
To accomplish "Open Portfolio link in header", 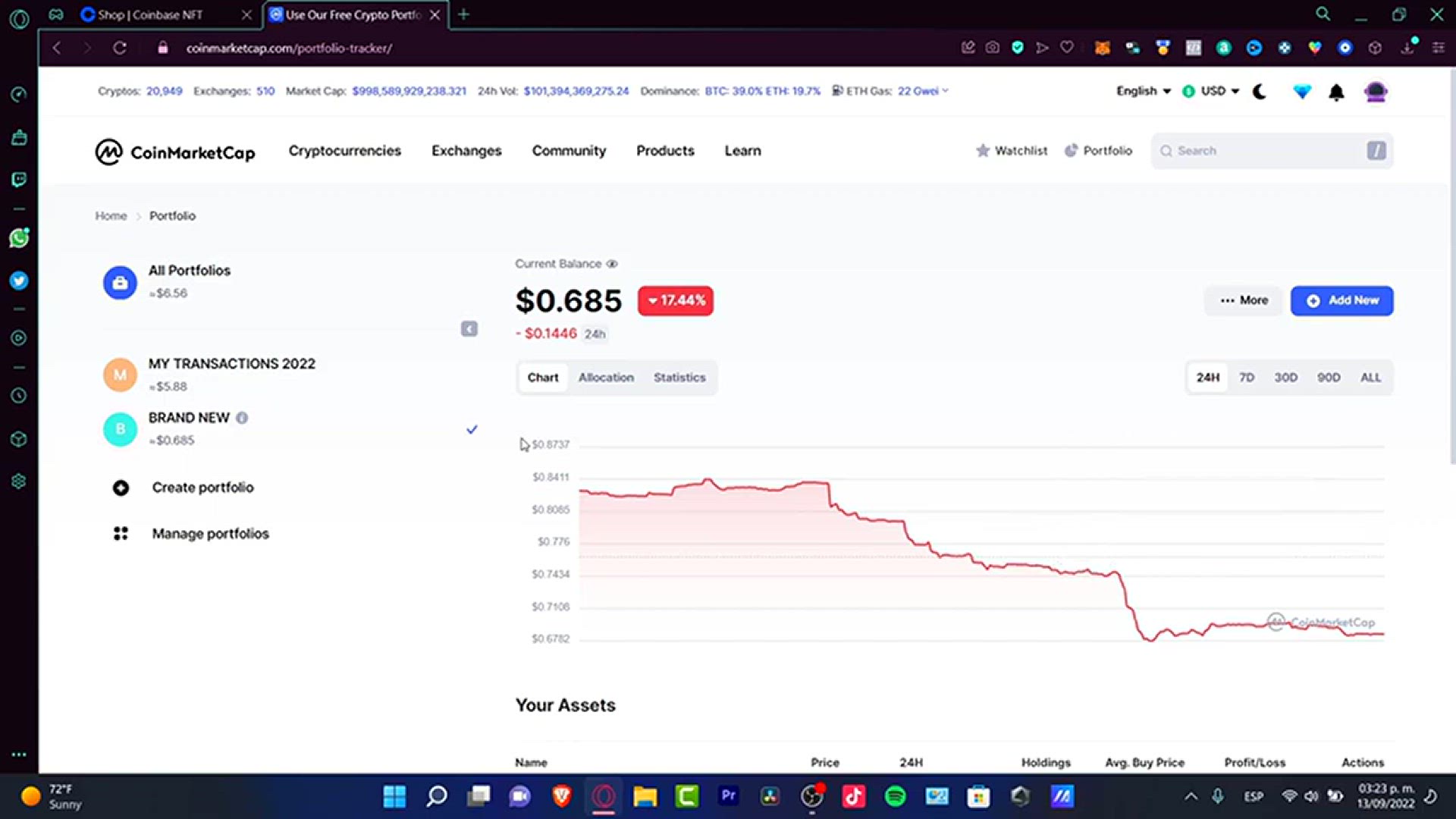I will 1098,151.
